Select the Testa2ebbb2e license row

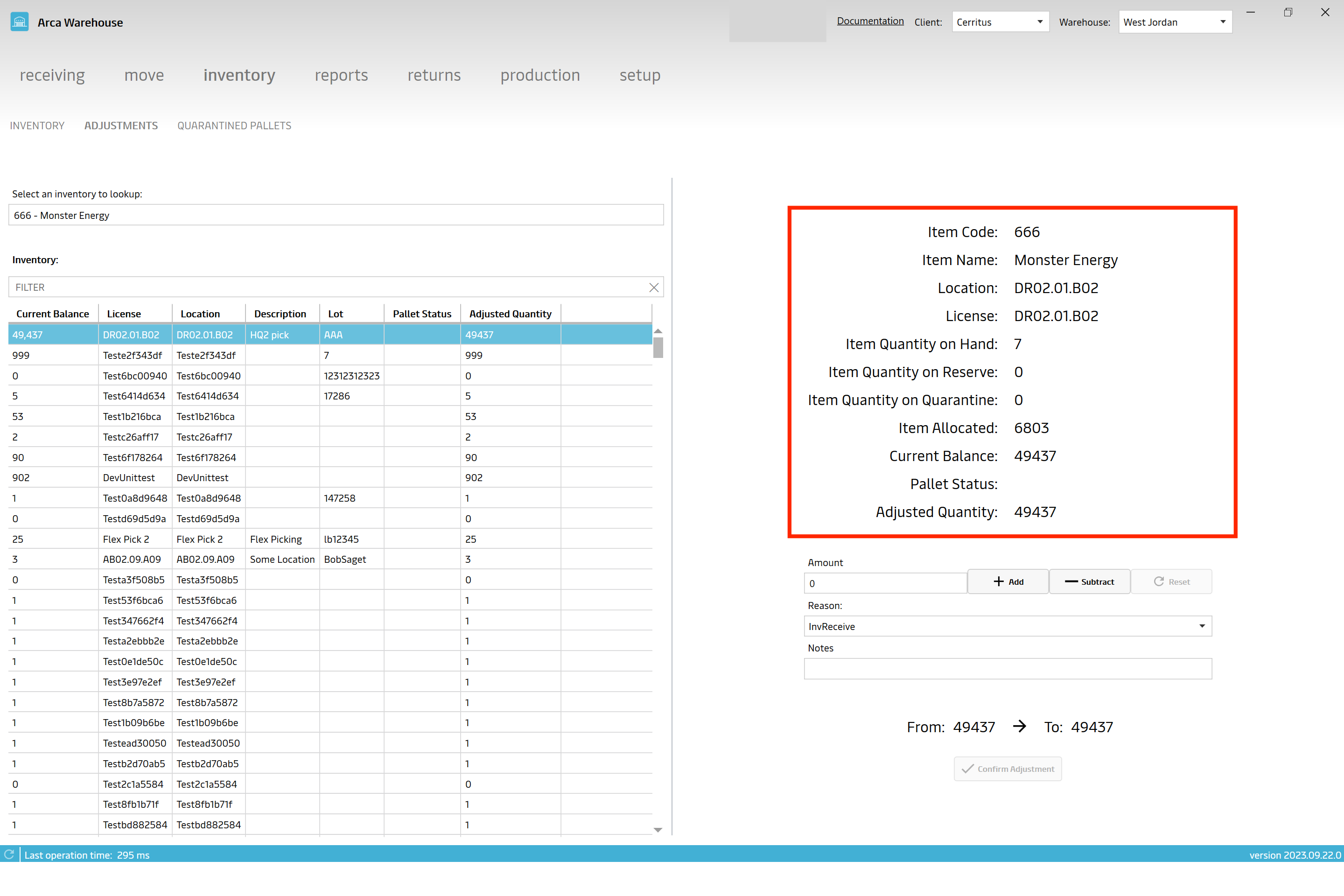(x=330, y=641)
